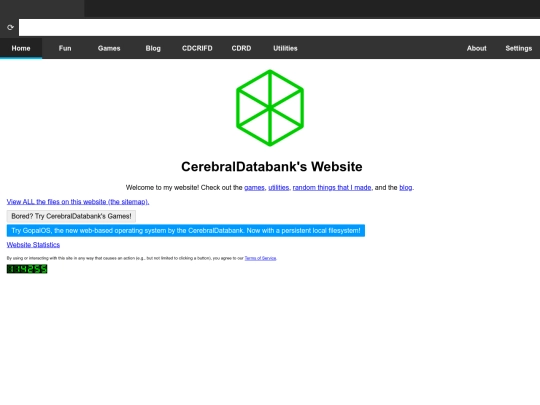Click the blue Try GopalOS banner button
Image resolution: width=540 pixels, height=405 pixels.
pyautogui.click(x=186, y=231)
